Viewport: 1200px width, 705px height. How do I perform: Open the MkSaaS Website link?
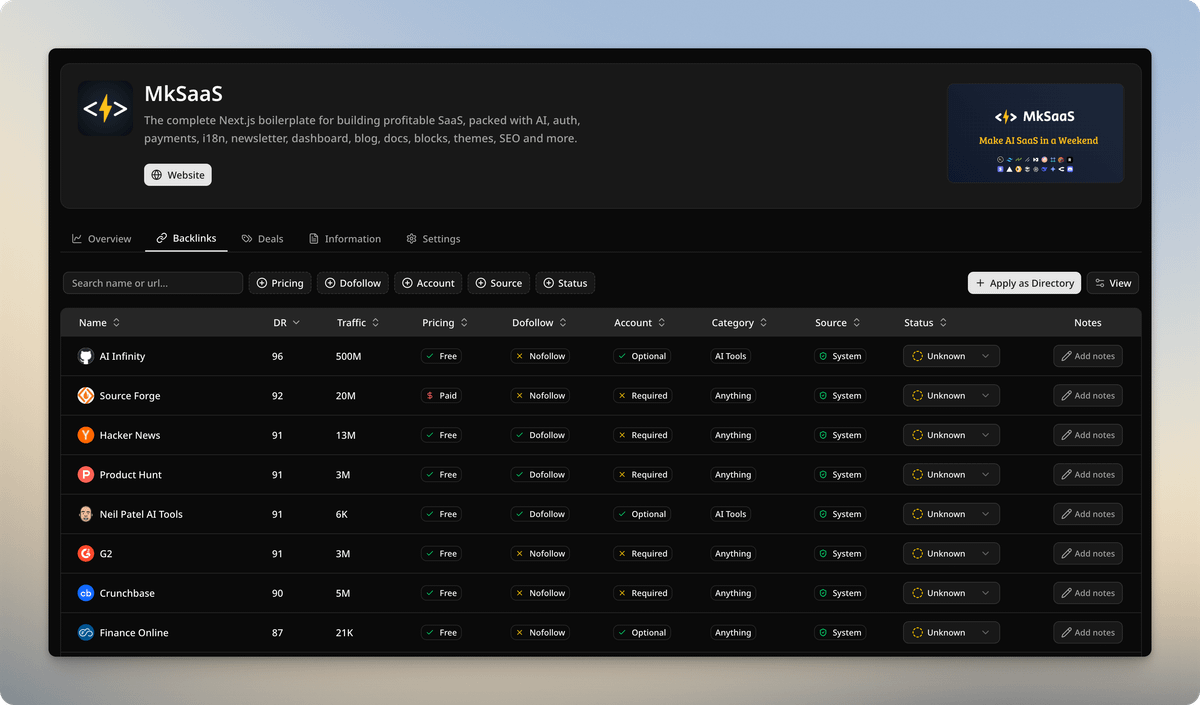(x=177, y=175)
